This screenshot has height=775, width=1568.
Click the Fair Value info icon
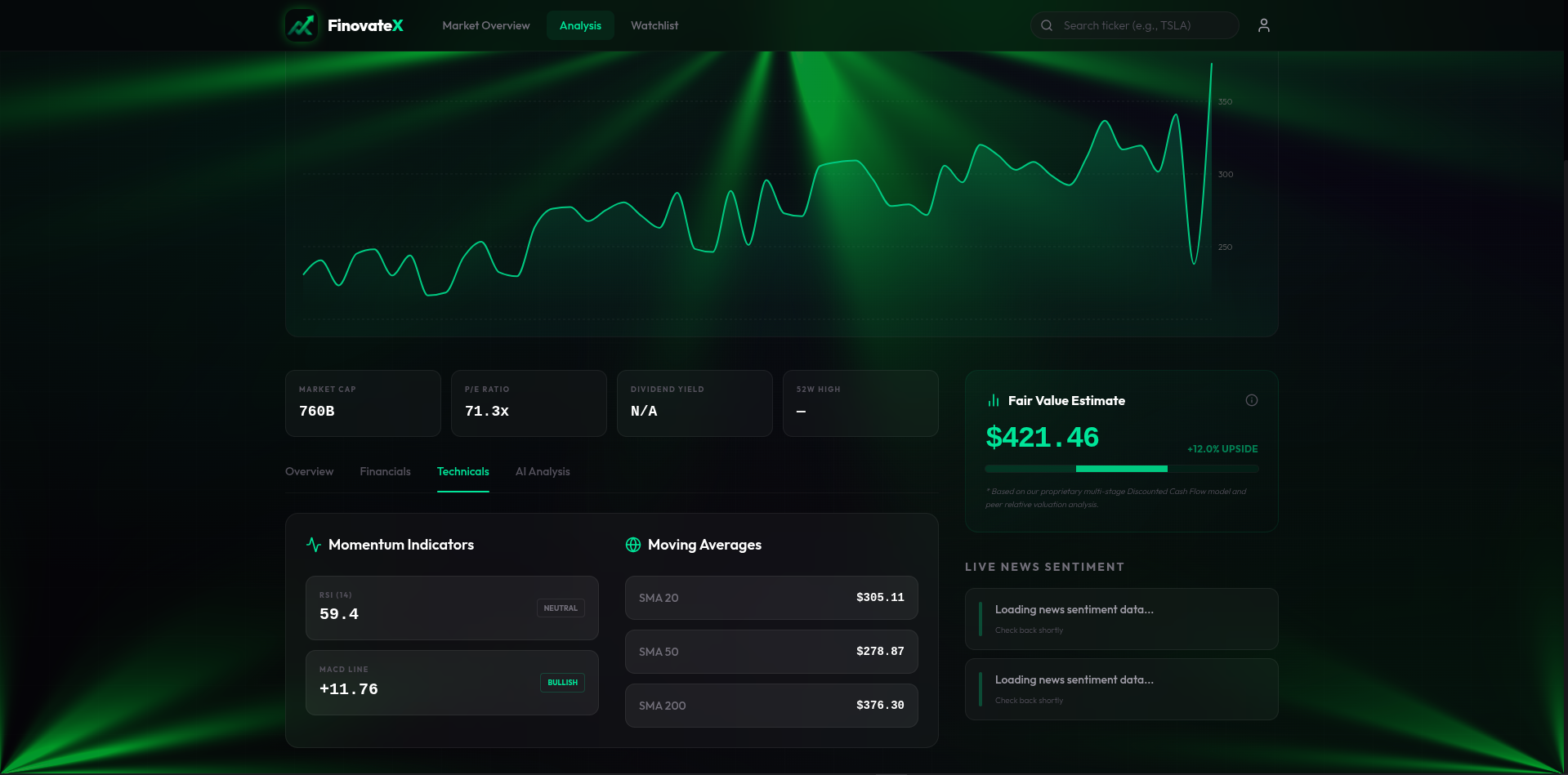1251,400
